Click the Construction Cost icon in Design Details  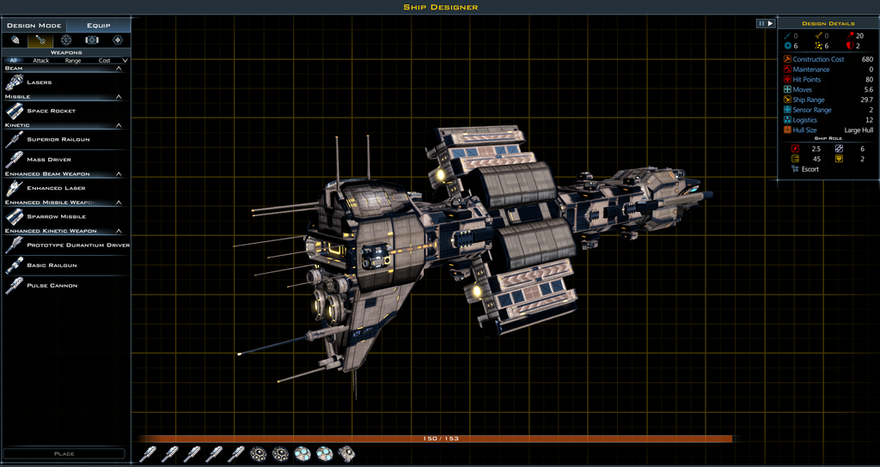coord(786,59)
